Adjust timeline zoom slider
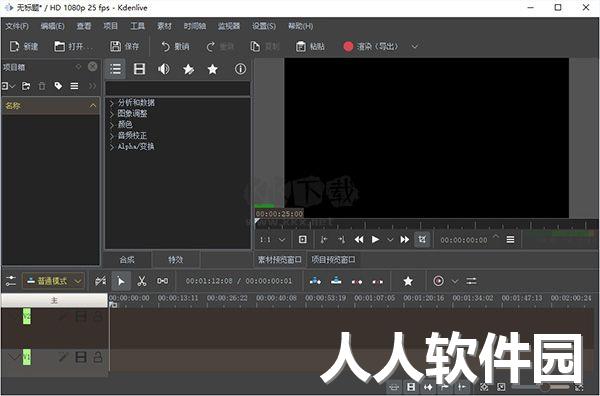Image resolution: width=600 pixels, height=396 pixels. point(540,387)
